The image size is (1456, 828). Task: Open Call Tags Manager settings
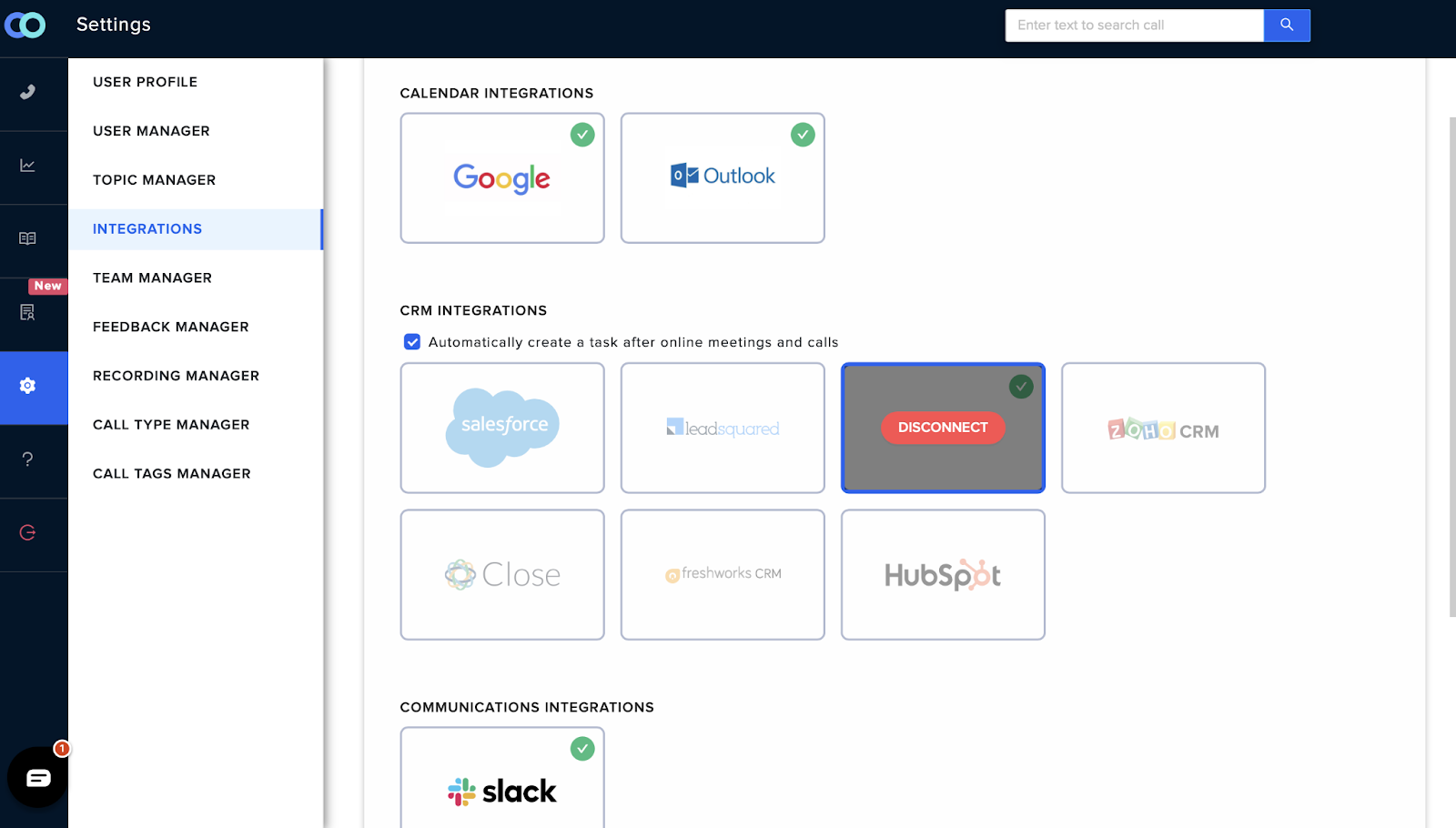pos(171,474)
